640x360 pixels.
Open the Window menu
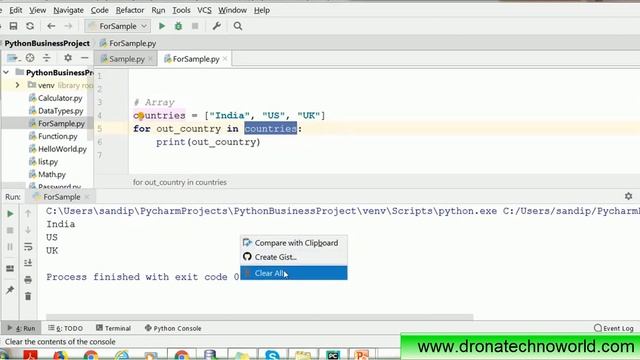point(232,10)
